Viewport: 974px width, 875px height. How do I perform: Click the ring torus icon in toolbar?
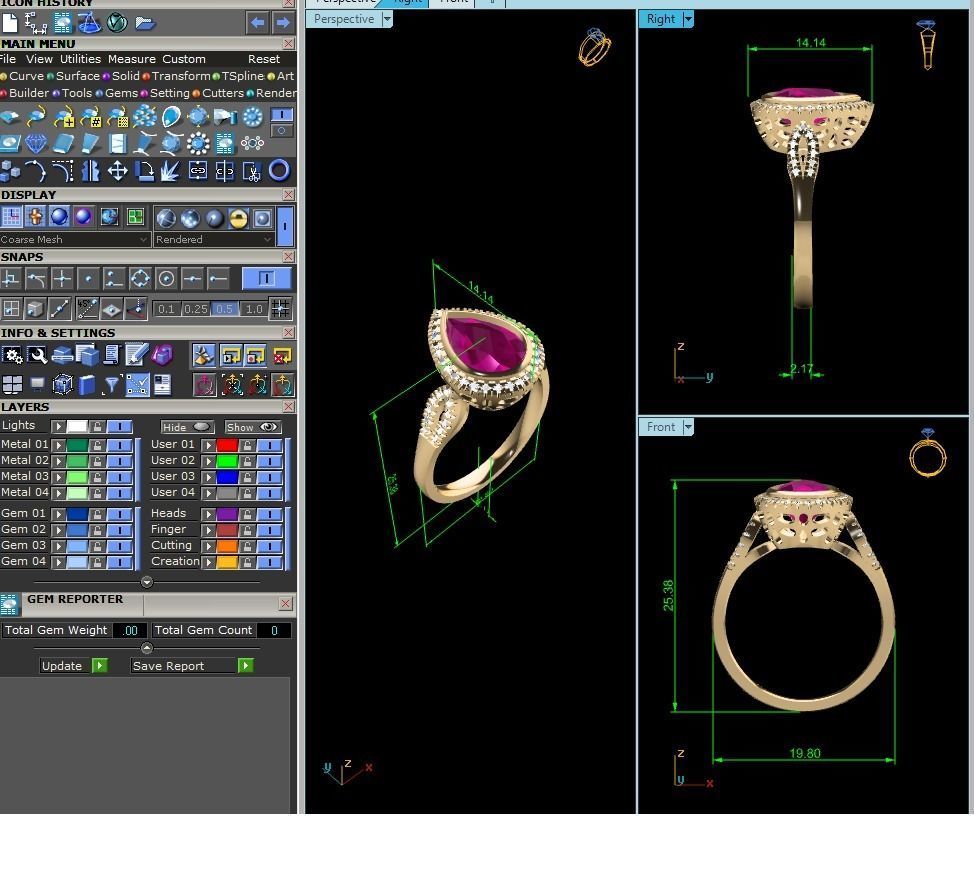[280, 170]
